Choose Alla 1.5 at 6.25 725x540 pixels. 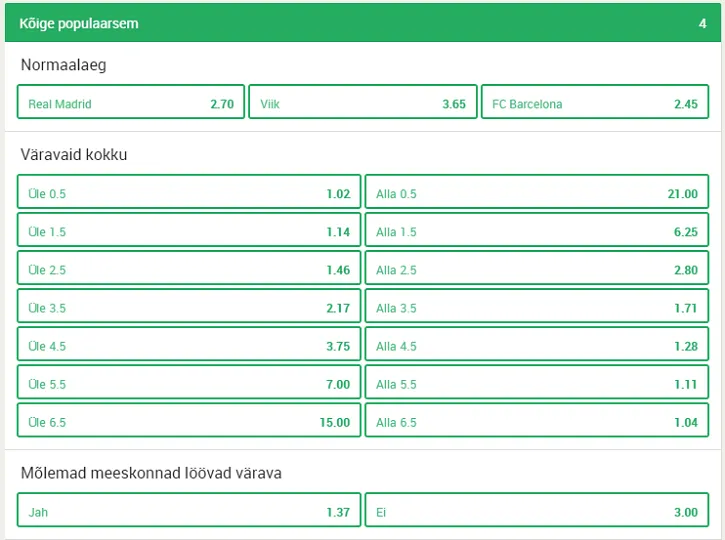(536, 231)
